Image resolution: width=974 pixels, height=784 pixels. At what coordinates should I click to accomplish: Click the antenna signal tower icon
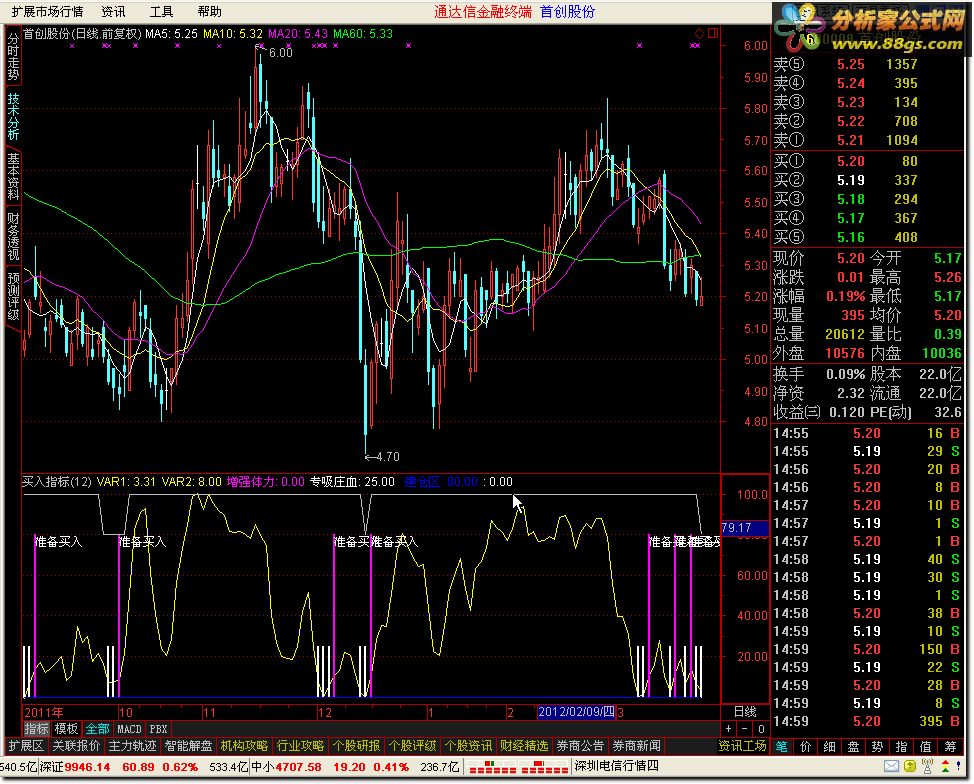pyautogui.click(x=928, y=767)
